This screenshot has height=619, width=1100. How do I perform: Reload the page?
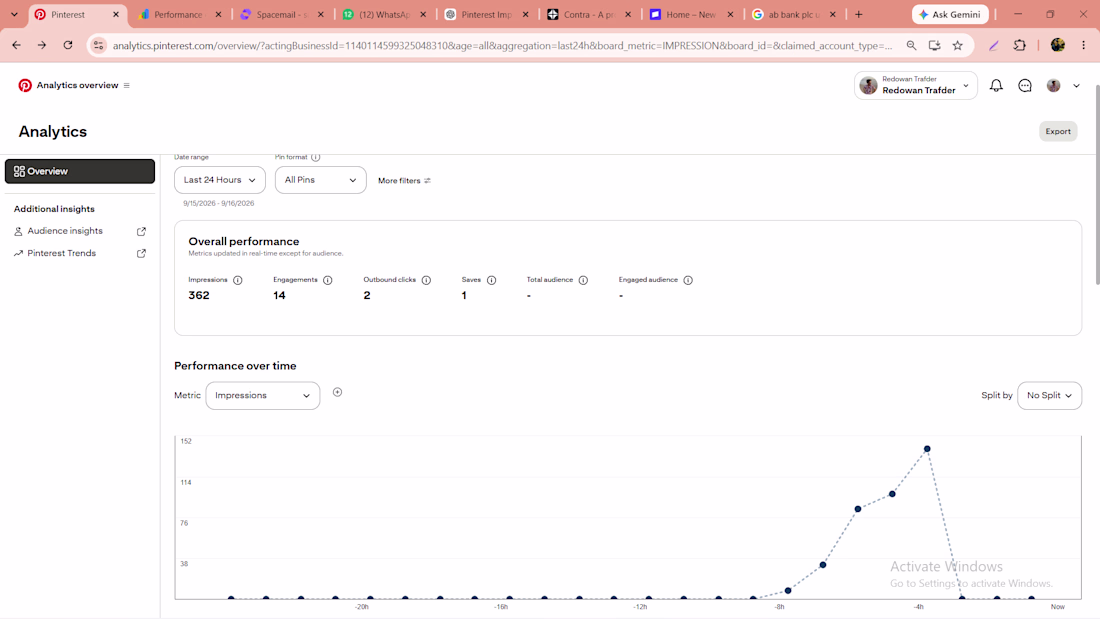pyautogui.click(x=68, y=45)
